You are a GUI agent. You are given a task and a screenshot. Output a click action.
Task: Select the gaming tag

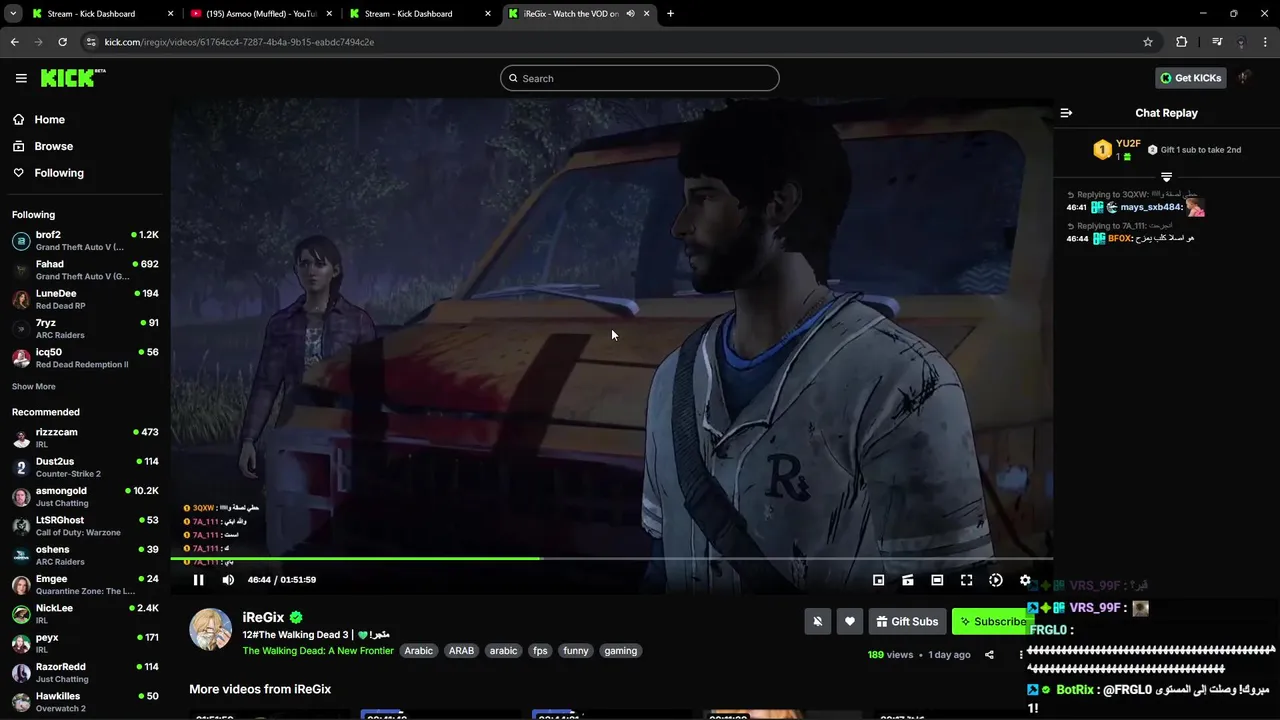620,651
